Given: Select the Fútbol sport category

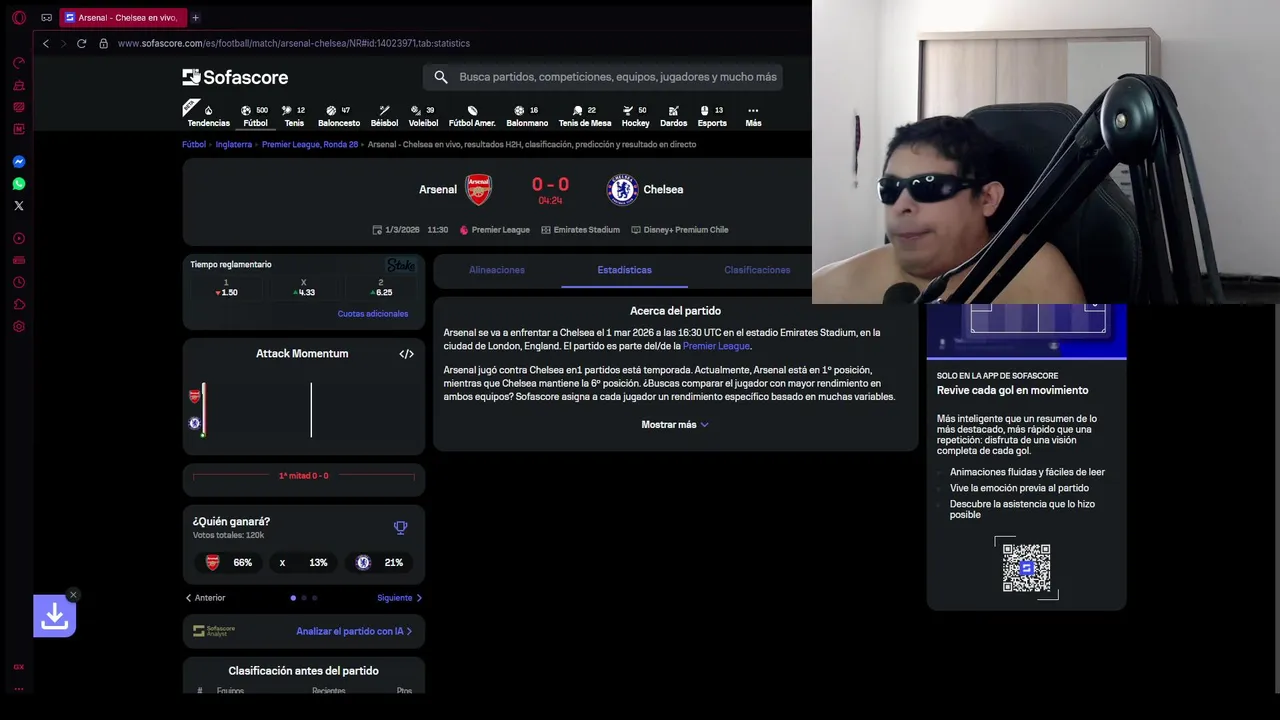Looking at the screenshot, I should point(255,116).
